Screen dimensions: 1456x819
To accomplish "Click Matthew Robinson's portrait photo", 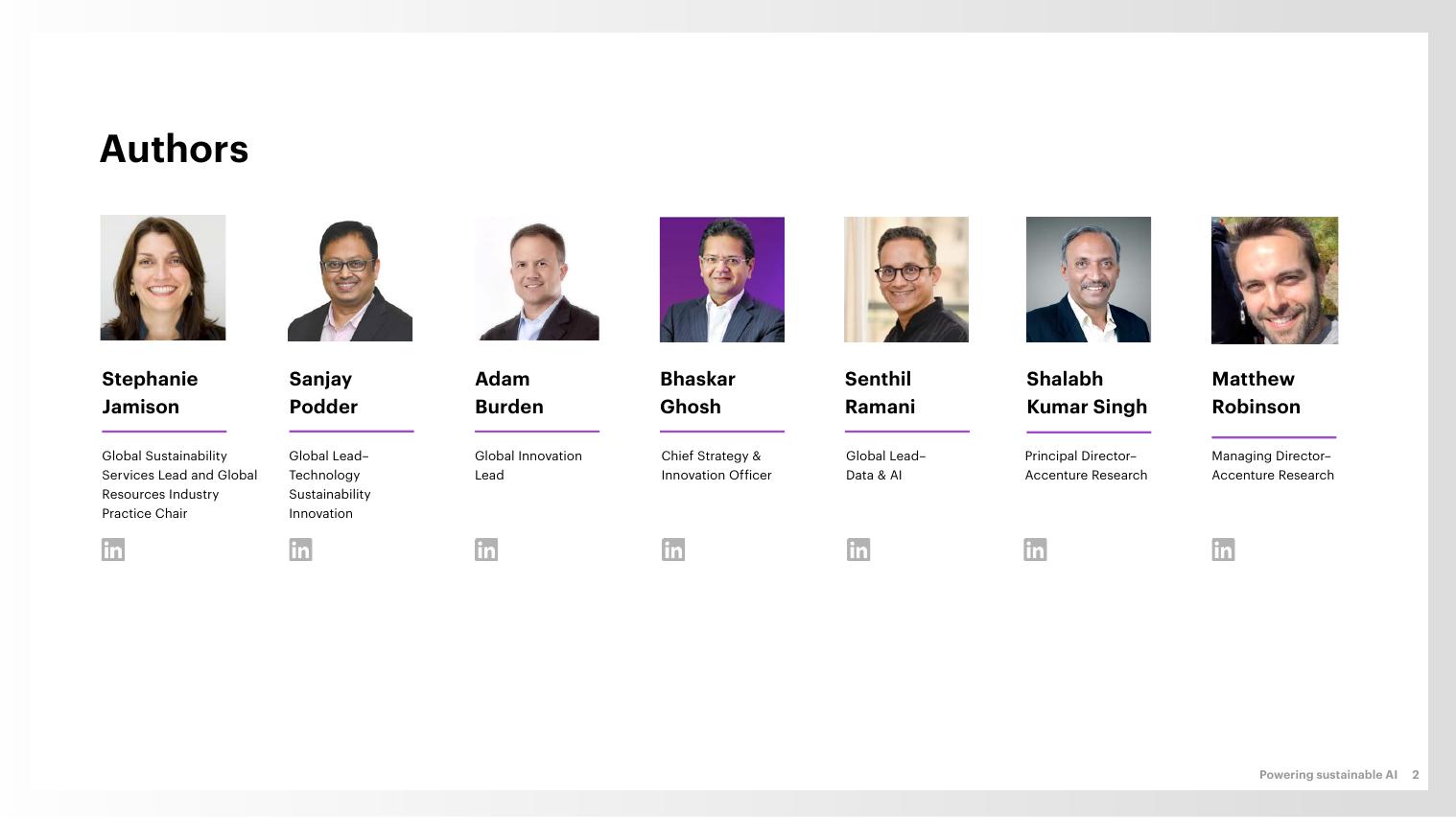I will pos(1275,280).
